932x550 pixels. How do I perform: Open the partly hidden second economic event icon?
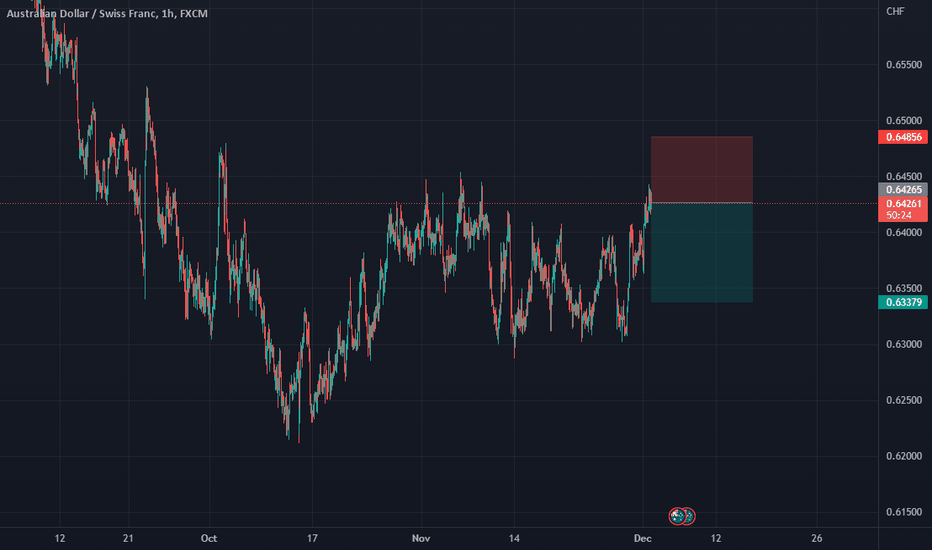(x=690, y=516)
